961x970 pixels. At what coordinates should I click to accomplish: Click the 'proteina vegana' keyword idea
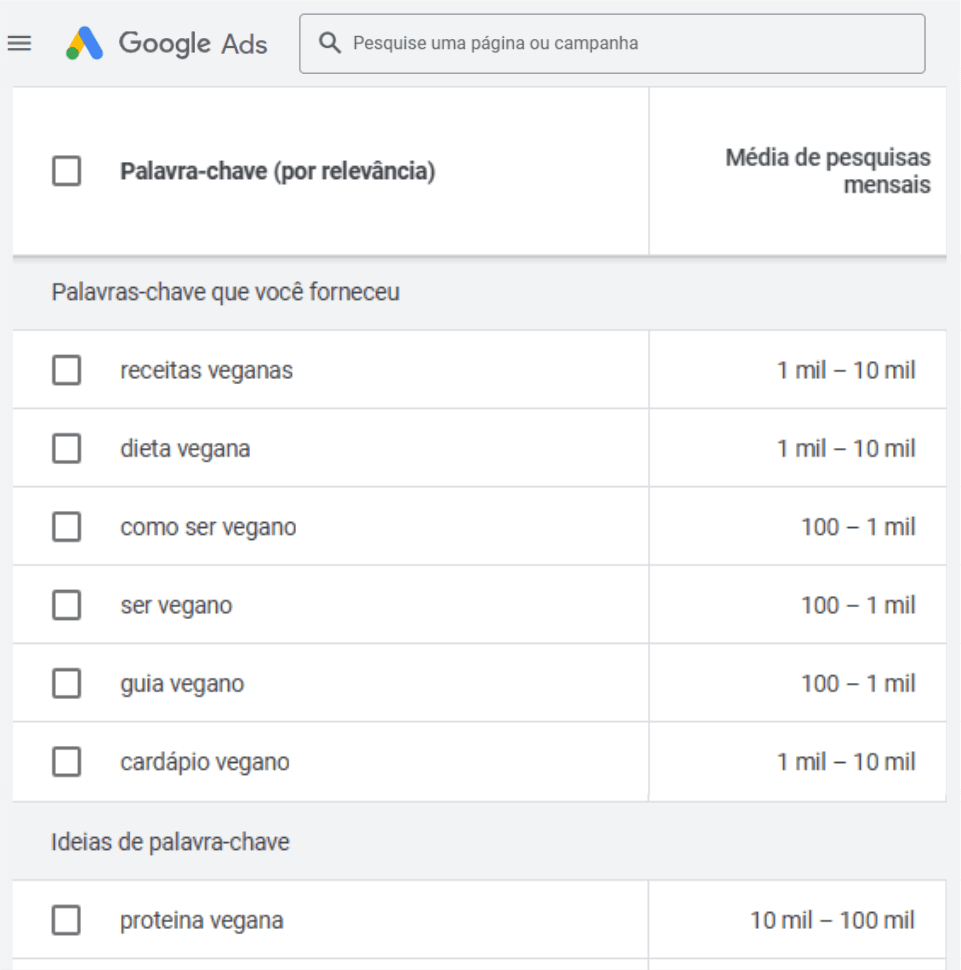[201, 920]
